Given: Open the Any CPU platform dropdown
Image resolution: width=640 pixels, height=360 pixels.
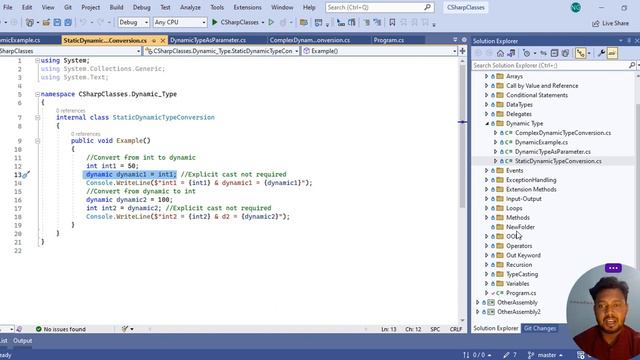Looking at the screenshot, I should 180,22.
